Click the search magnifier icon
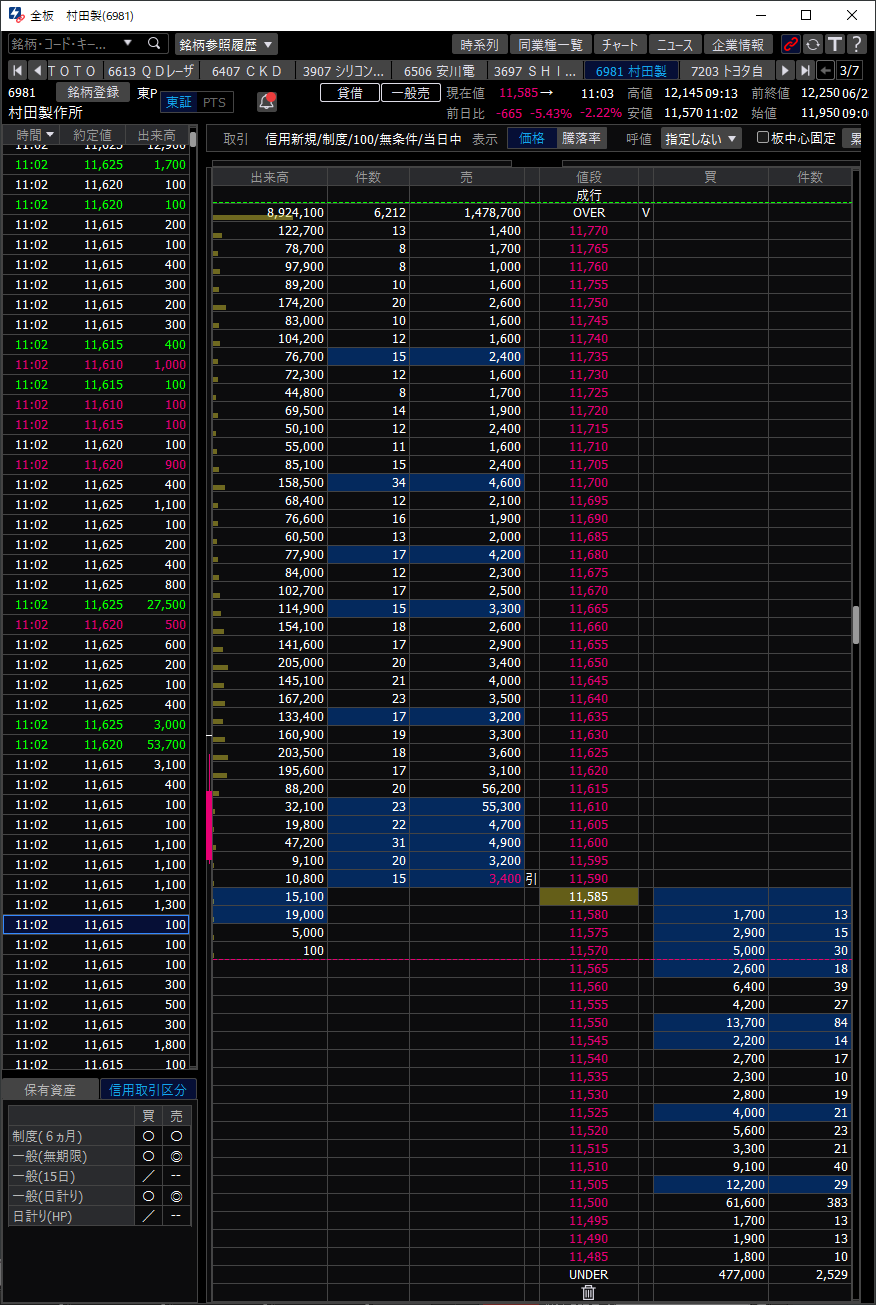Image resolution: width=876 pixels, height=1305 pixels. [154, 44]
